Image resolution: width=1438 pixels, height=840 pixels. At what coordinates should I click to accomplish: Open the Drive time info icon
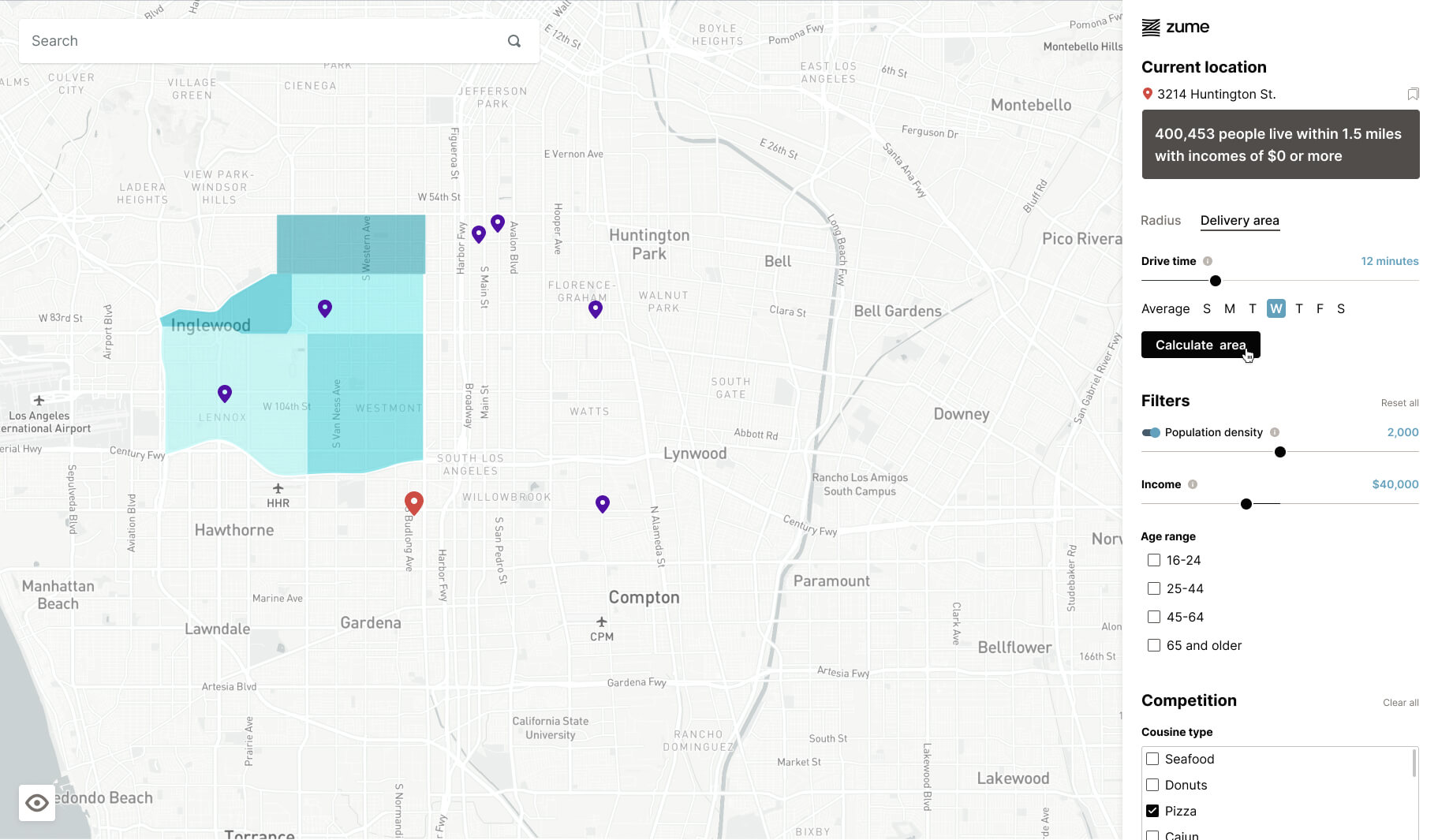tap(1208, 261)
